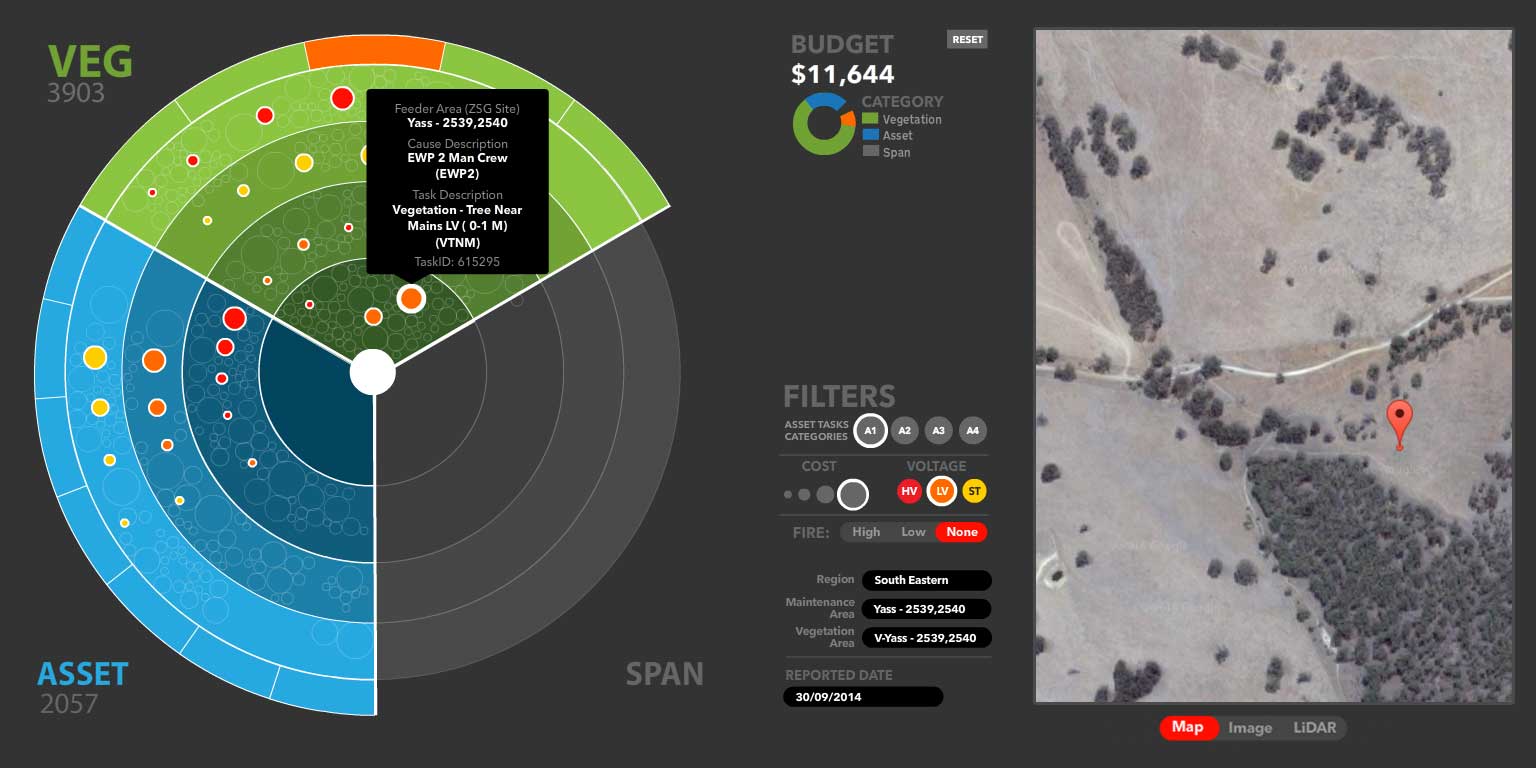This screenshot has width=1536, height=768.
Task: Open the Region South Eastern dropdown
Action: coord(927,580)
